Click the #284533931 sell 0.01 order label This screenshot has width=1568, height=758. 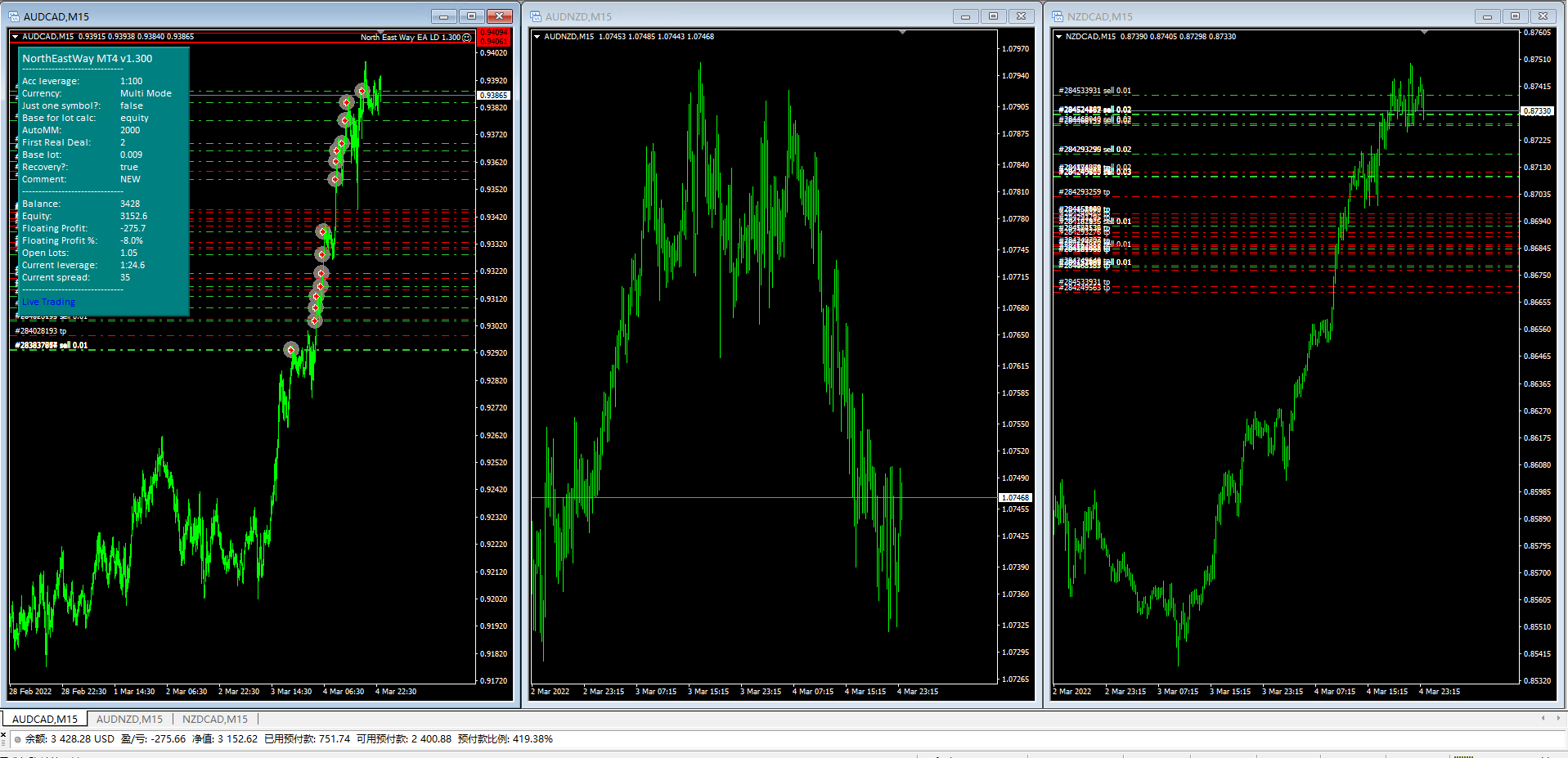pos(1095,91)
